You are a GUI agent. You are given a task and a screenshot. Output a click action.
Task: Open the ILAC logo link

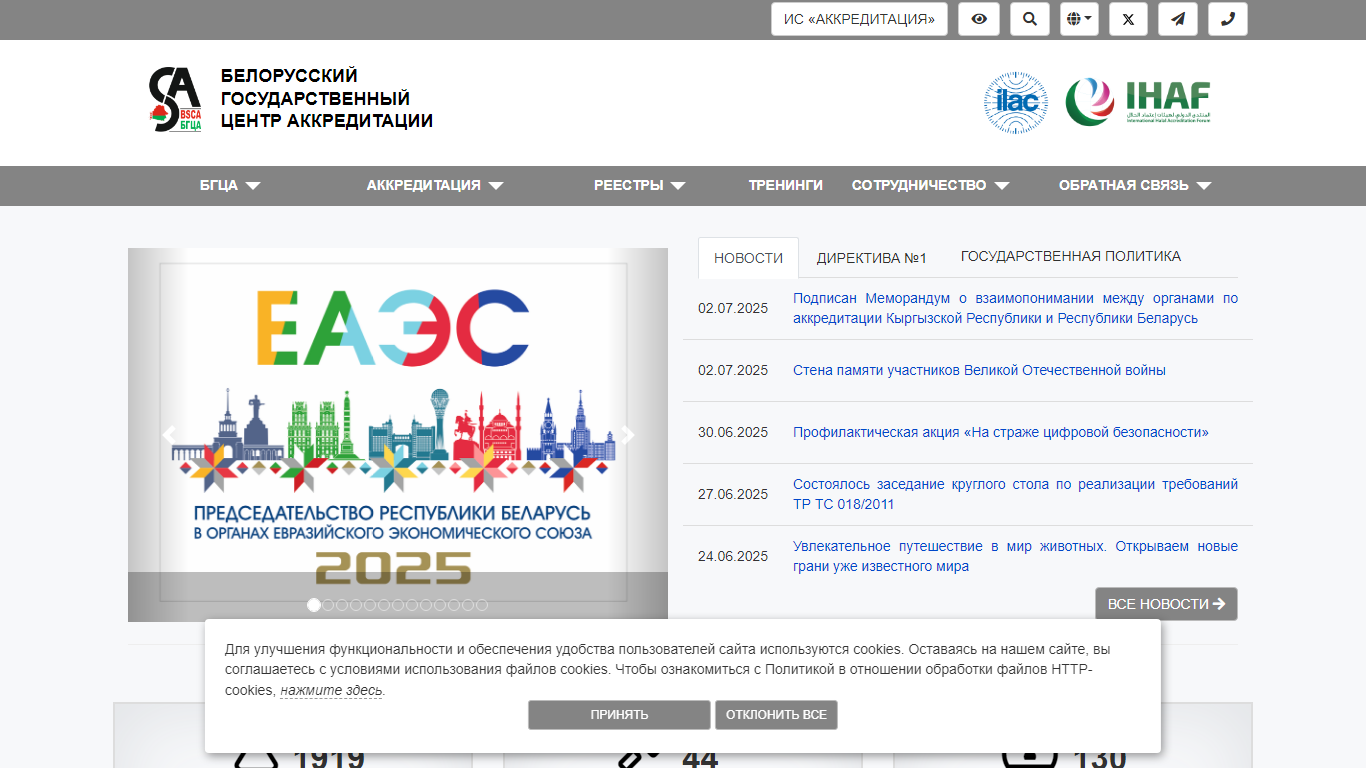pos(1016,102)
